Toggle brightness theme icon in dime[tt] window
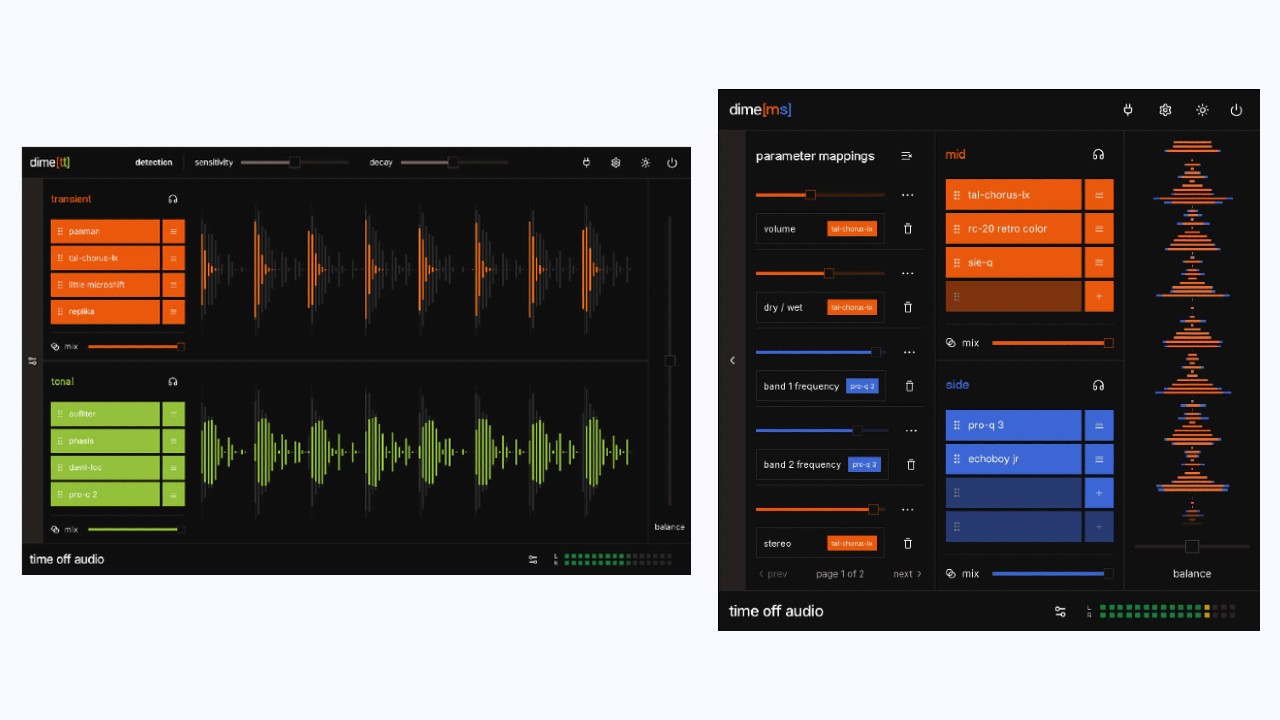This screenshot has height=720, width=1280. 645,163
